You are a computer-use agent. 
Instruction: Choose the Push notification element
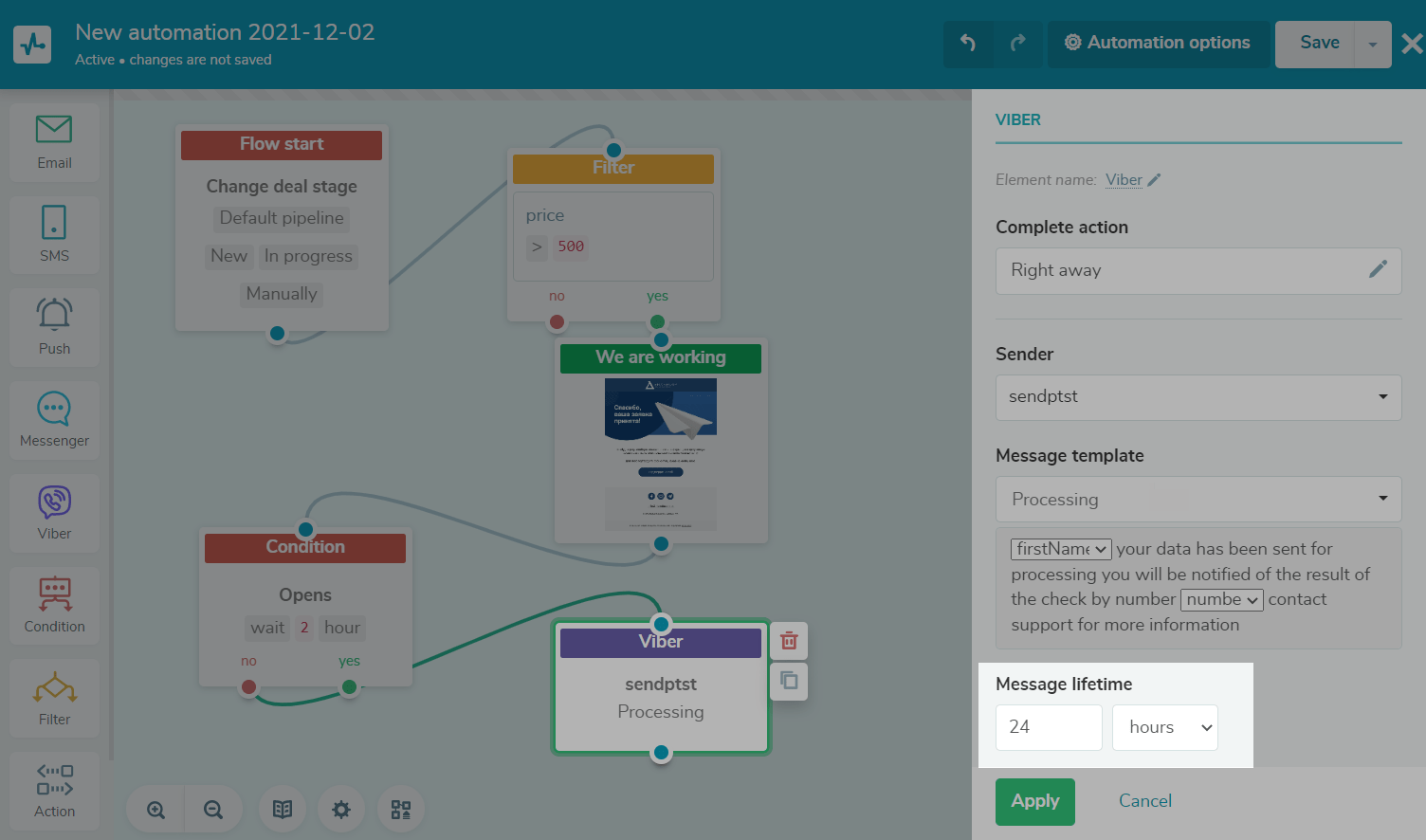tap(54, 326)
